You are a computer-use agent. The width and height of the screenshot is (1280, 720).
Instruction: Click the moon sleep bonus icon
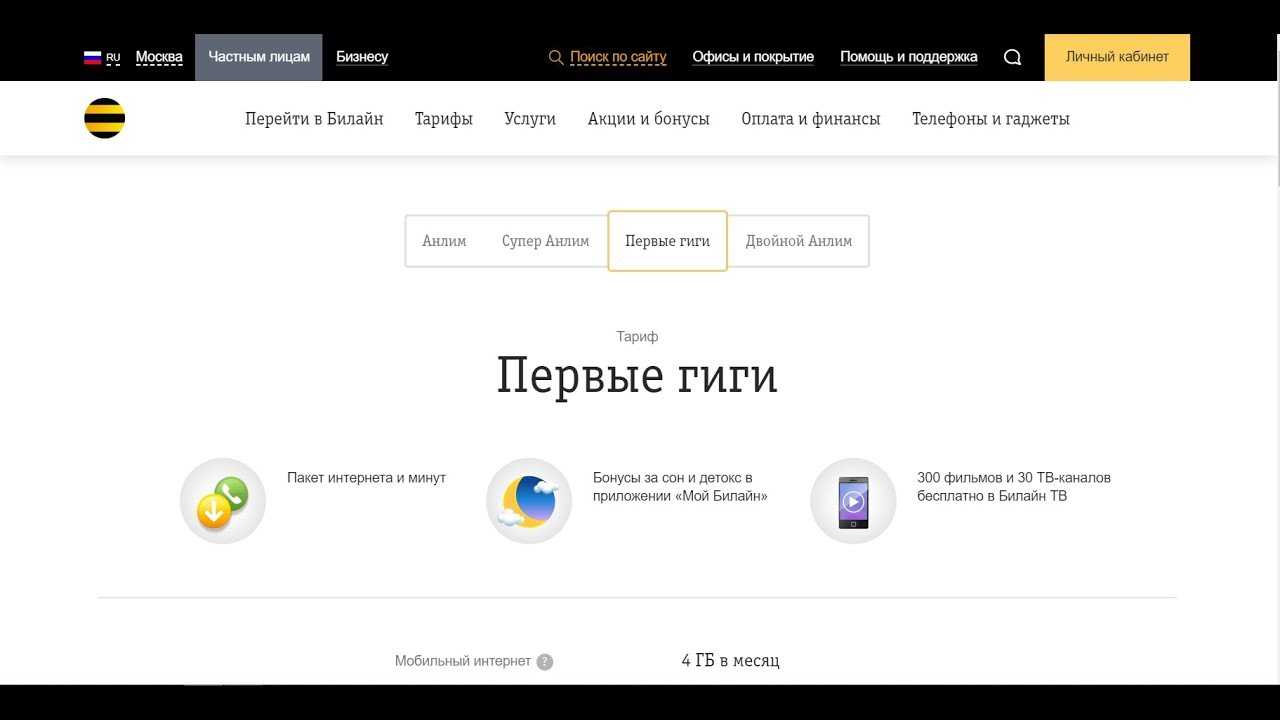[x=528, y=501]
